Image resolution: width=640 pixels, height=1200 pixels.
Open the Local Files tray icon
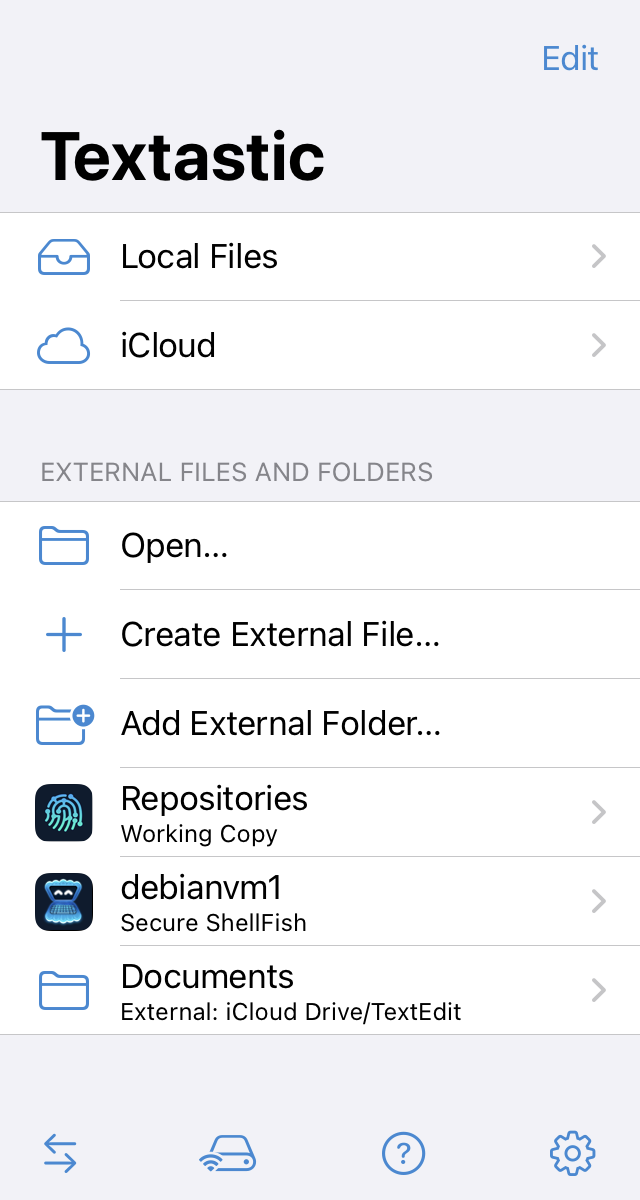pyautogui.click(x=64, y=257)
